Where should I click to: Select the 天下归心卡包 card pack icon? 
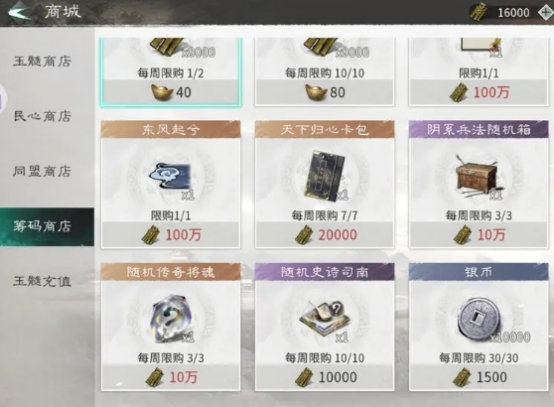pyautogui.click(x=325, y=176)
